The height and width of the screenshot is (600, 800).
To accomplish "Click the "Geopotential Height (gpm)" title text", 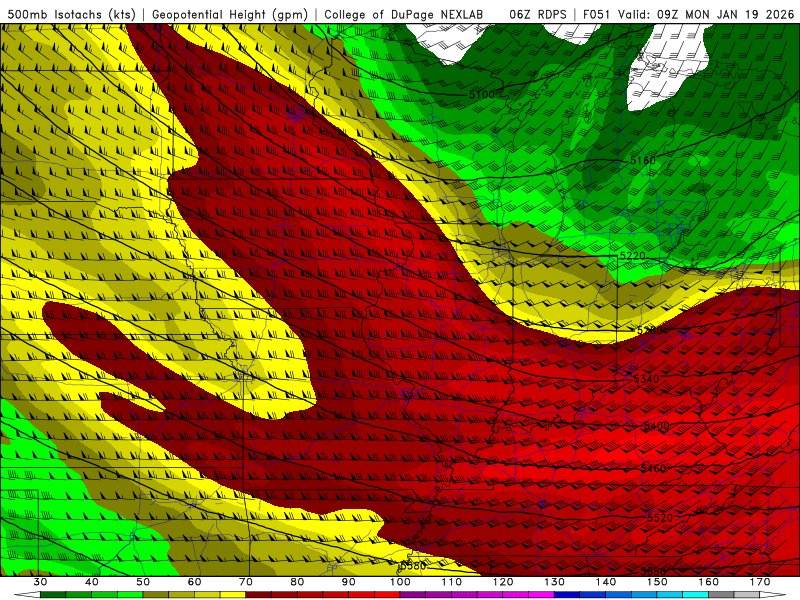I will coord(230,14).
